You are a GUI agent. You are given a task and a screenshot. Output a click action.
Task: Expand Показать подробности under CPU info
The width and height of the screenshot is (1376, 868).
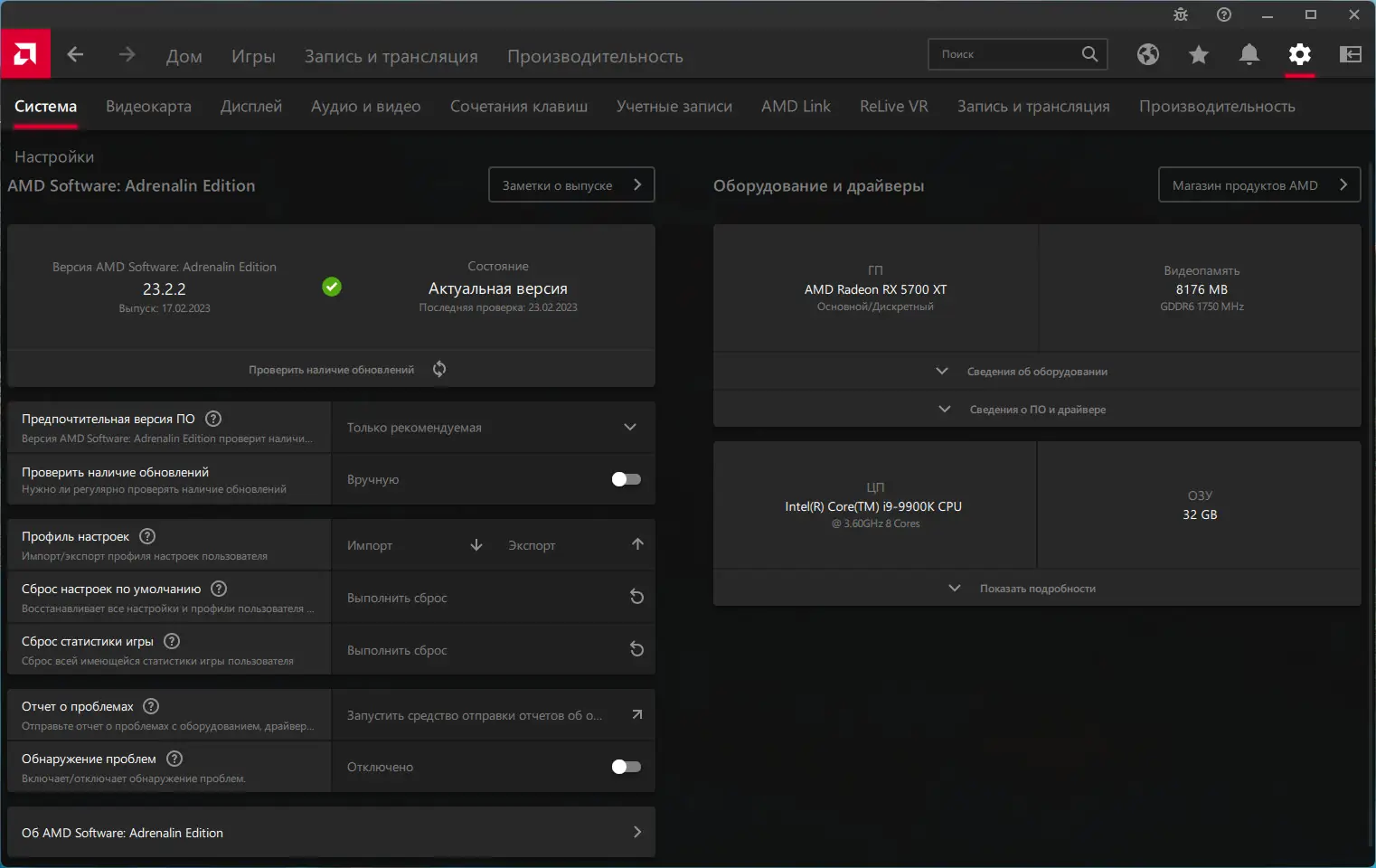click(1036, 587)
